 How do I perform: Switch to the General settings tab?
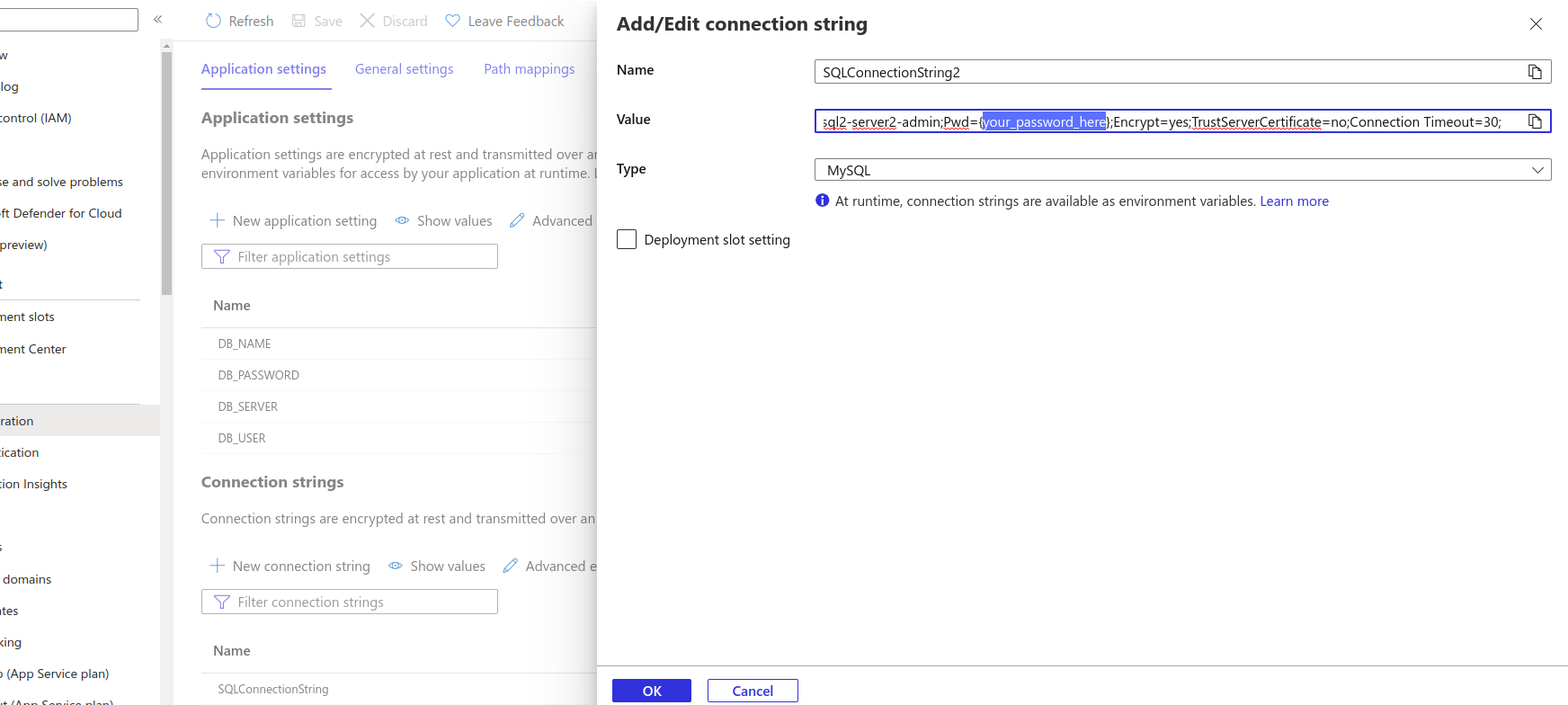pyautogui.click(x=404, y=69)
